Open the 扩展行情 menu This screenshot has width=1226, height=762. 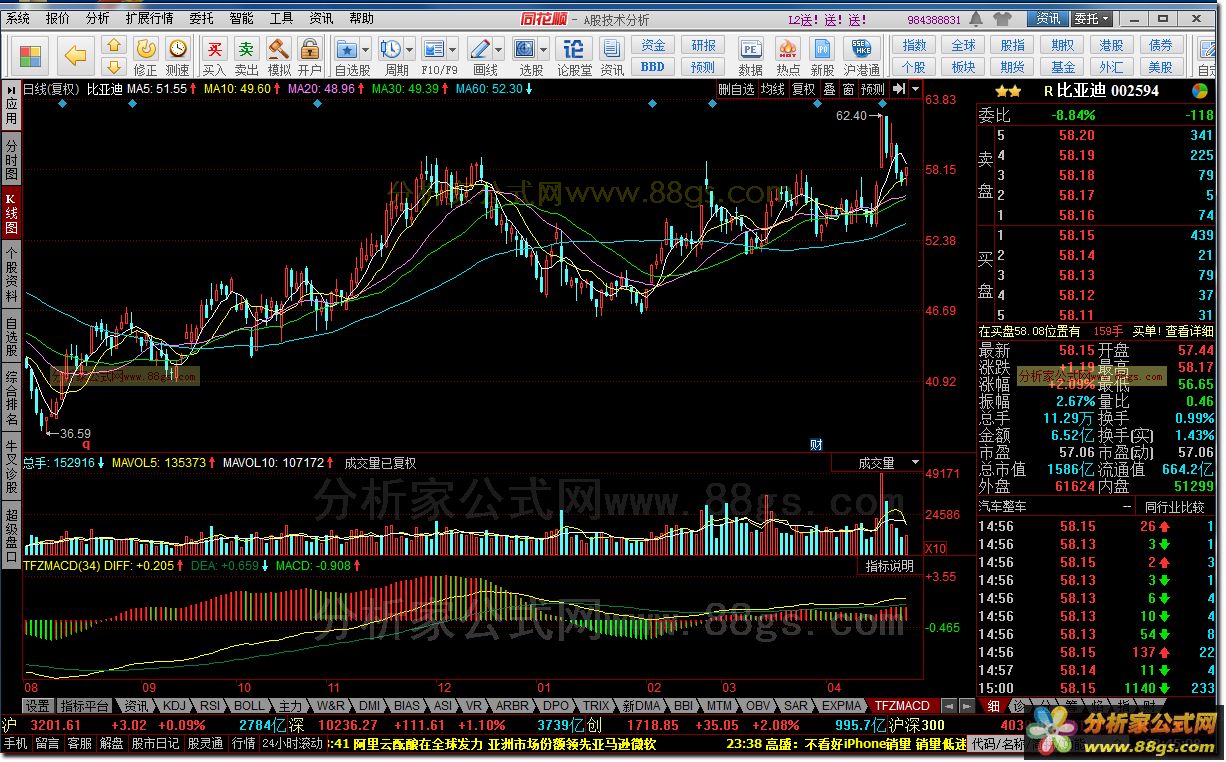[x=149, y=18]
